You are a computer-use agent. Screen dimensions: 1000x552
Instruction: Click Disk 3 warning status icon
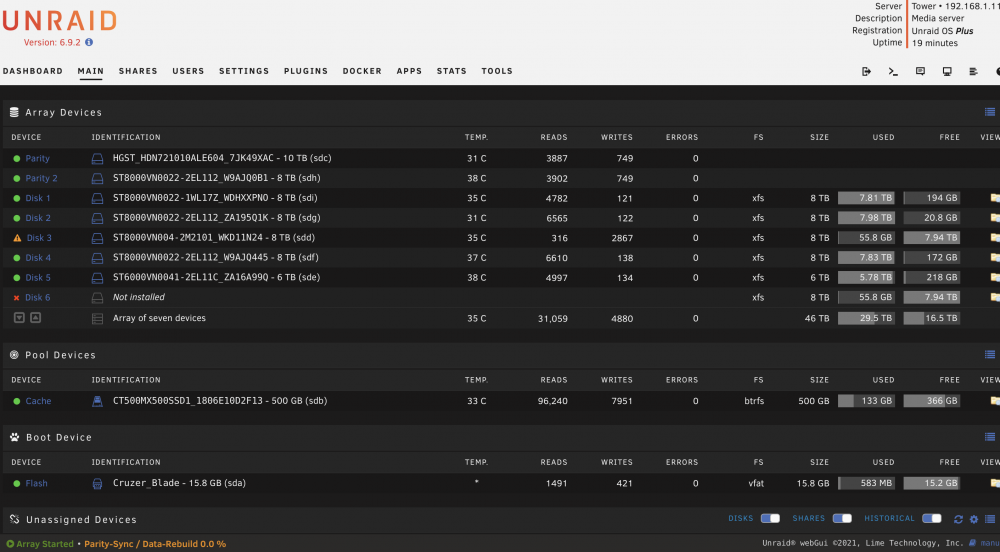[17, 238]
